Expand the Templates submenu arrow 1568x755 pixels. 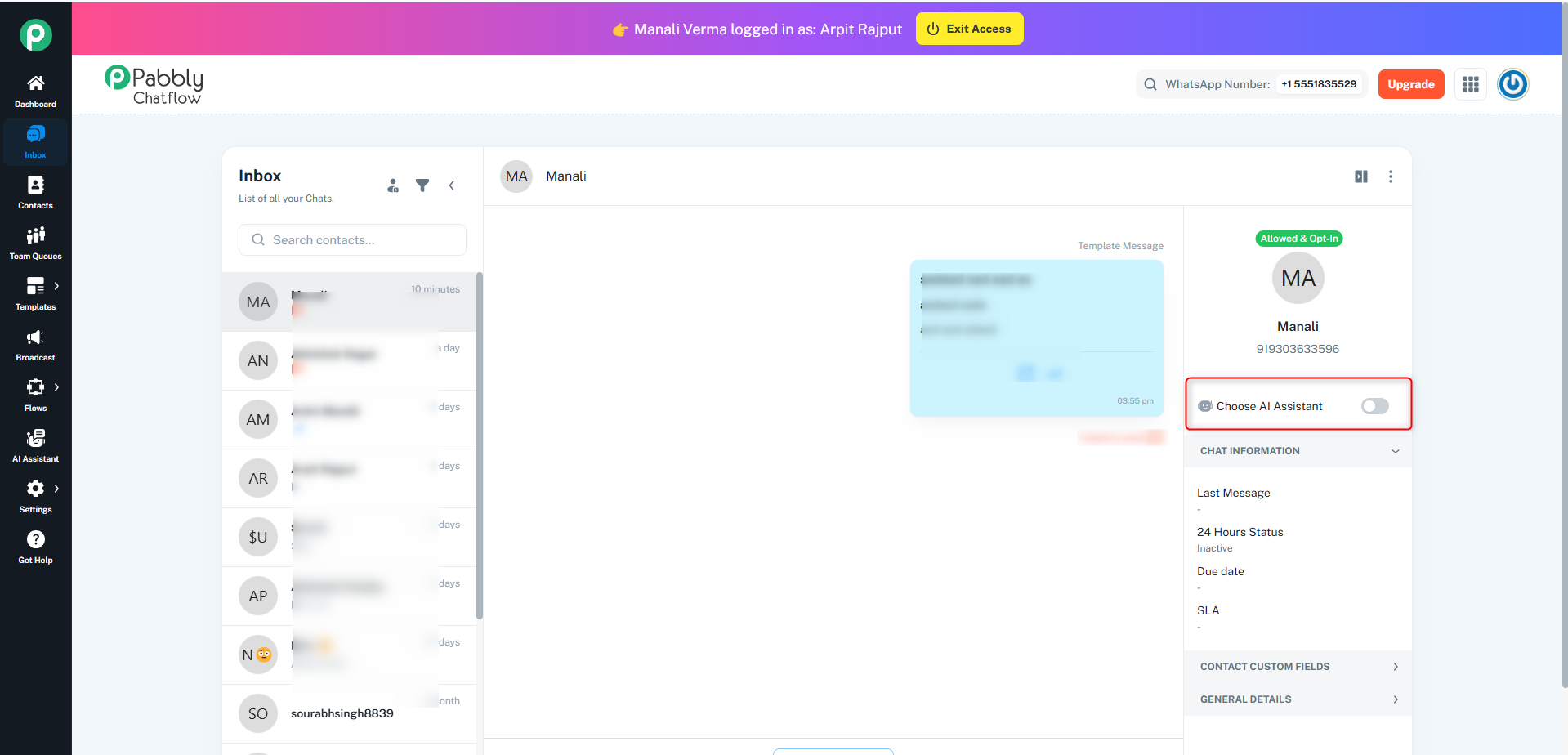tap(56, 286)
